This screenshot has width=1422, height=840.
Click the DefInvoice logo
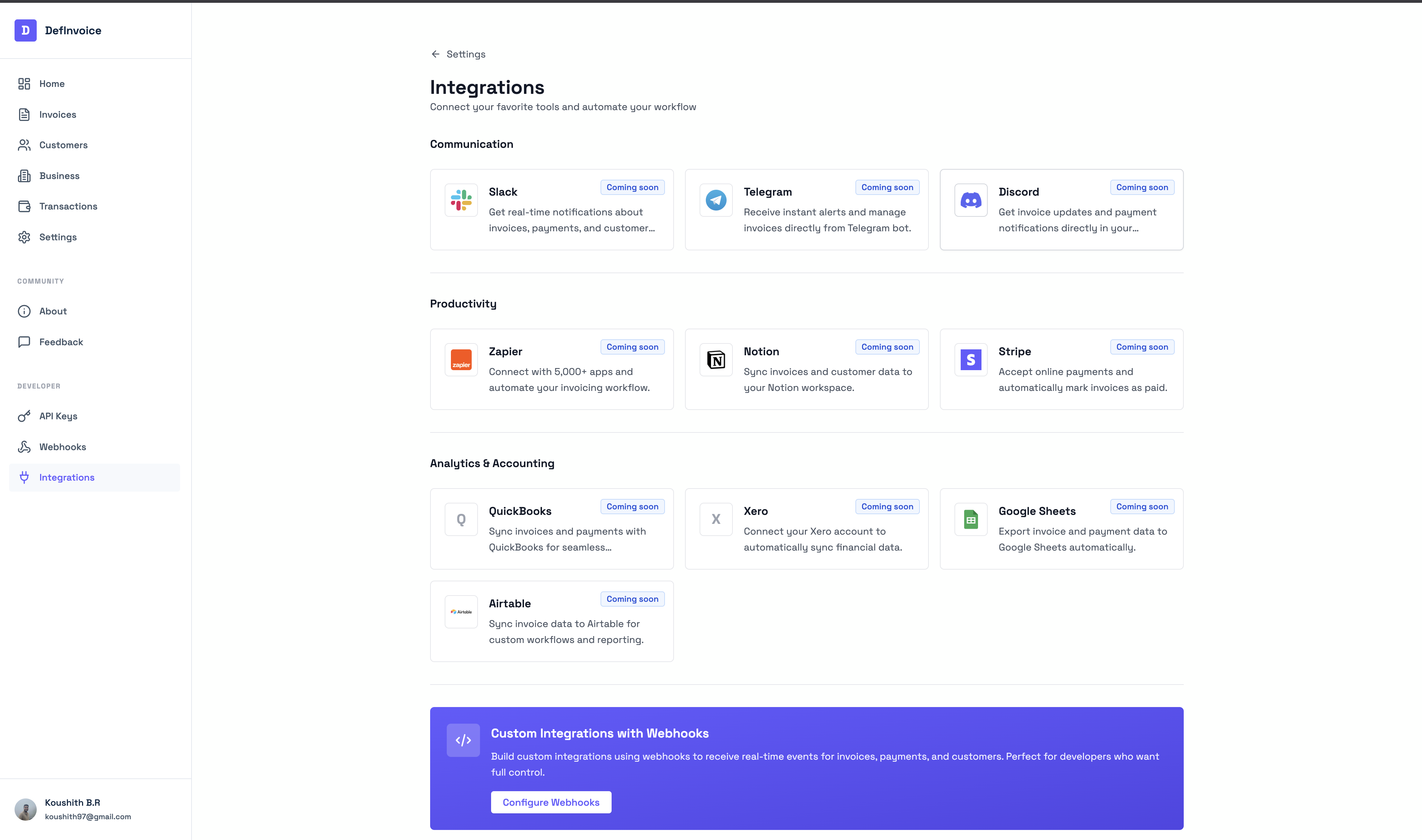click(58, 30)
